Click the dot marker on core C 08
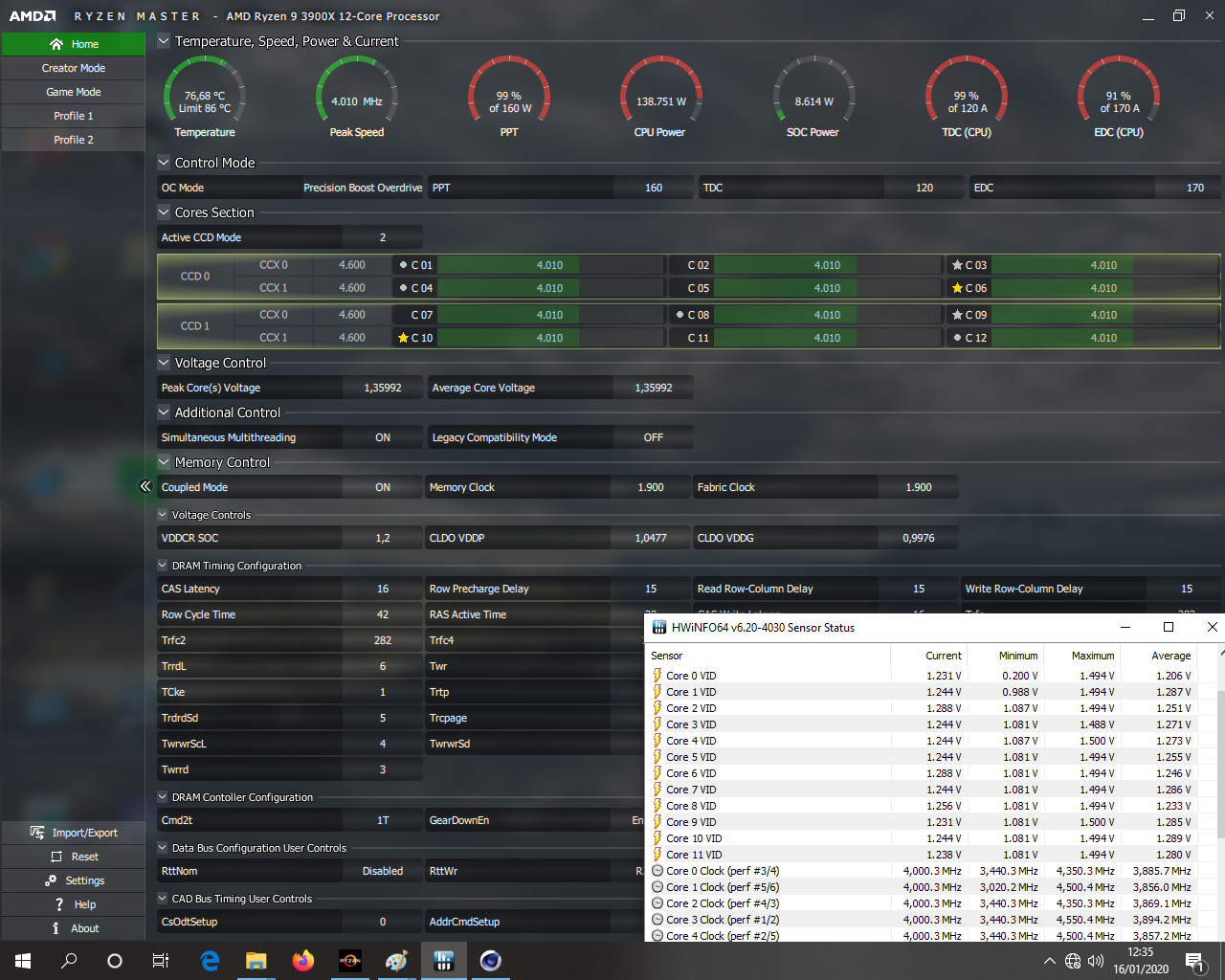1225x980 pixels. (679, 315)
